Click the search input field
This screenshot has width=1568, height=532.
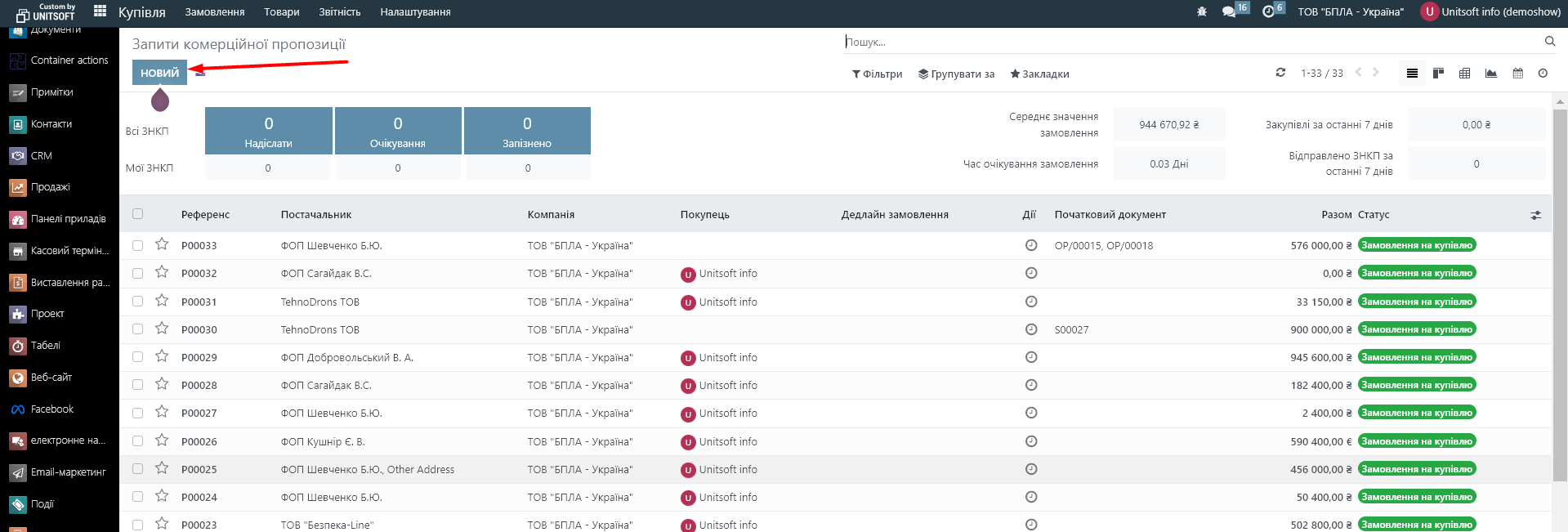click(x=1193, y=42)
